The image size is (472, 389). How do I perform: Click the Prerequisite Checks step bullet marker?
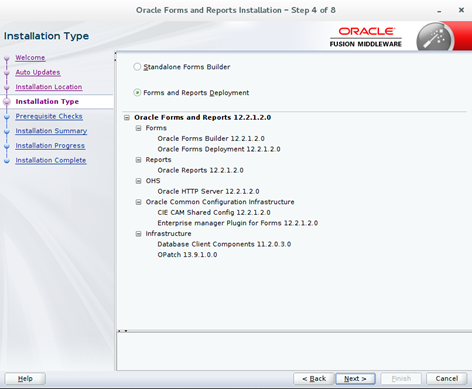pyautogui.click(x=7, y=117)
